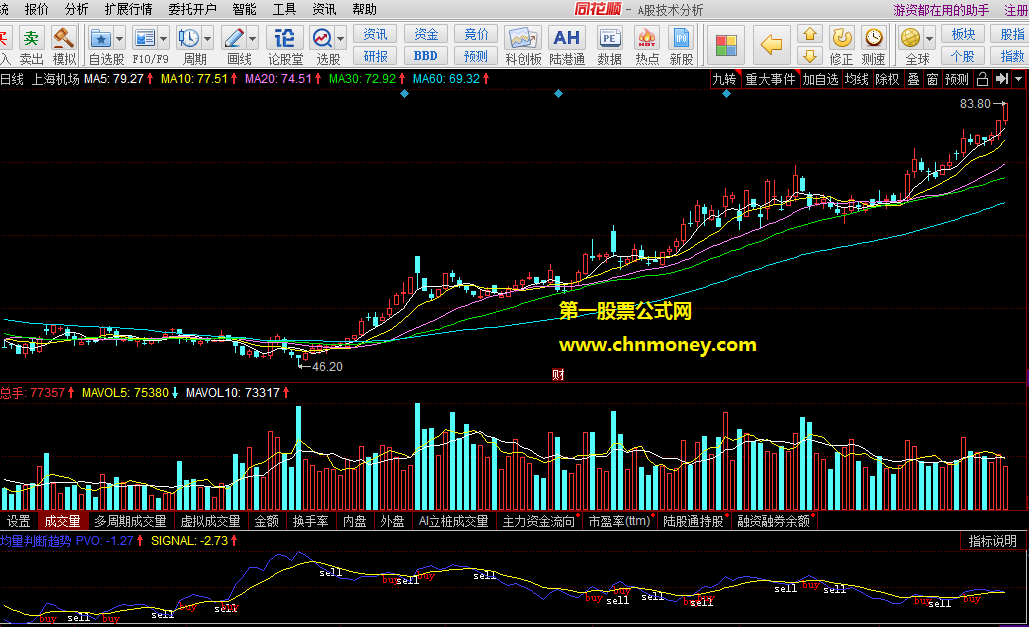Click the 指标说明 indicator description button
Viewport: 1029px width, 627px height.
pyautogui.click(x=992, y=541)
